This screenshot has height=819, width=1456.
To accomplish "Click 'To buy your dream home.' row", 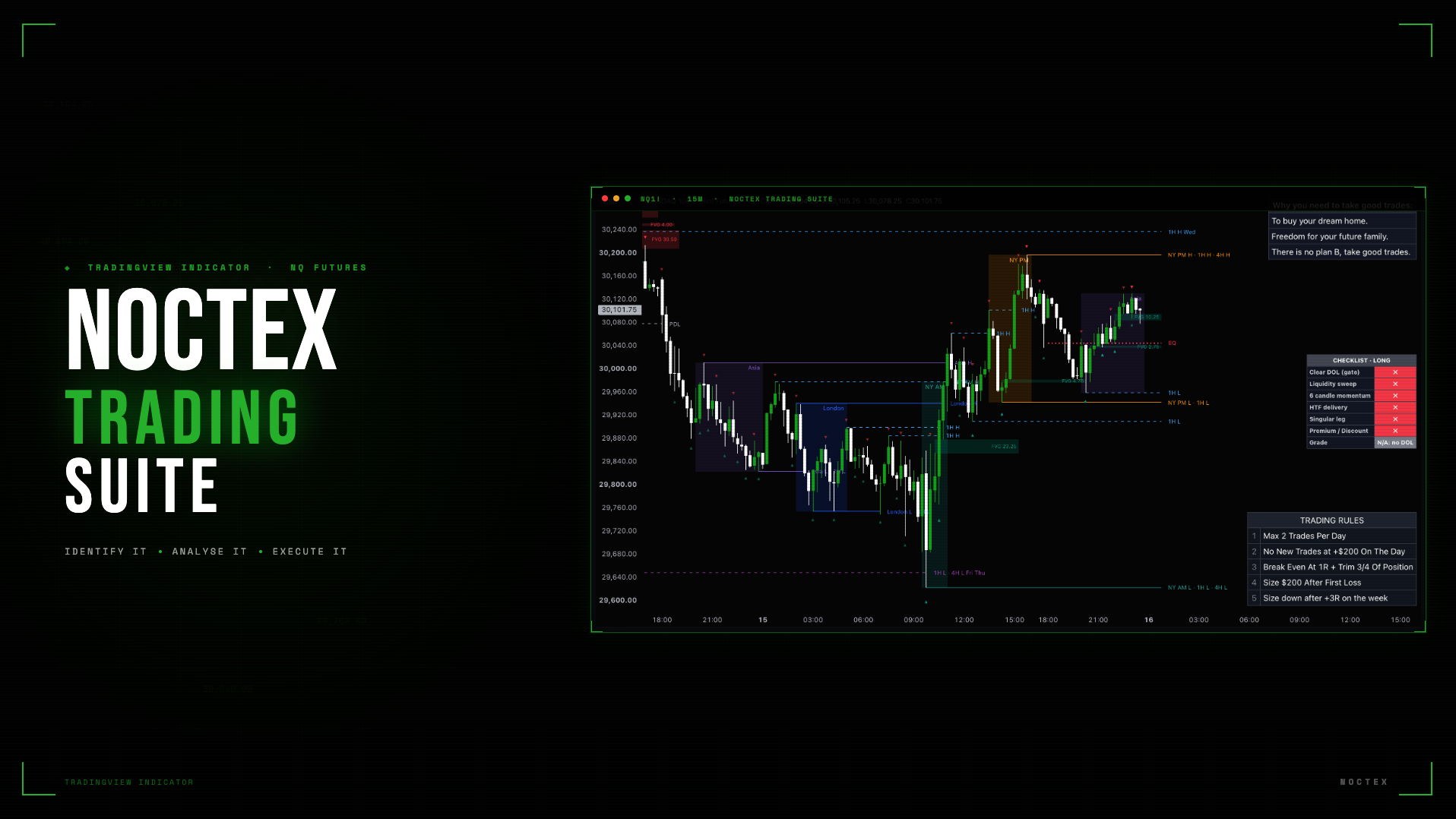I will click(1342, 221).
